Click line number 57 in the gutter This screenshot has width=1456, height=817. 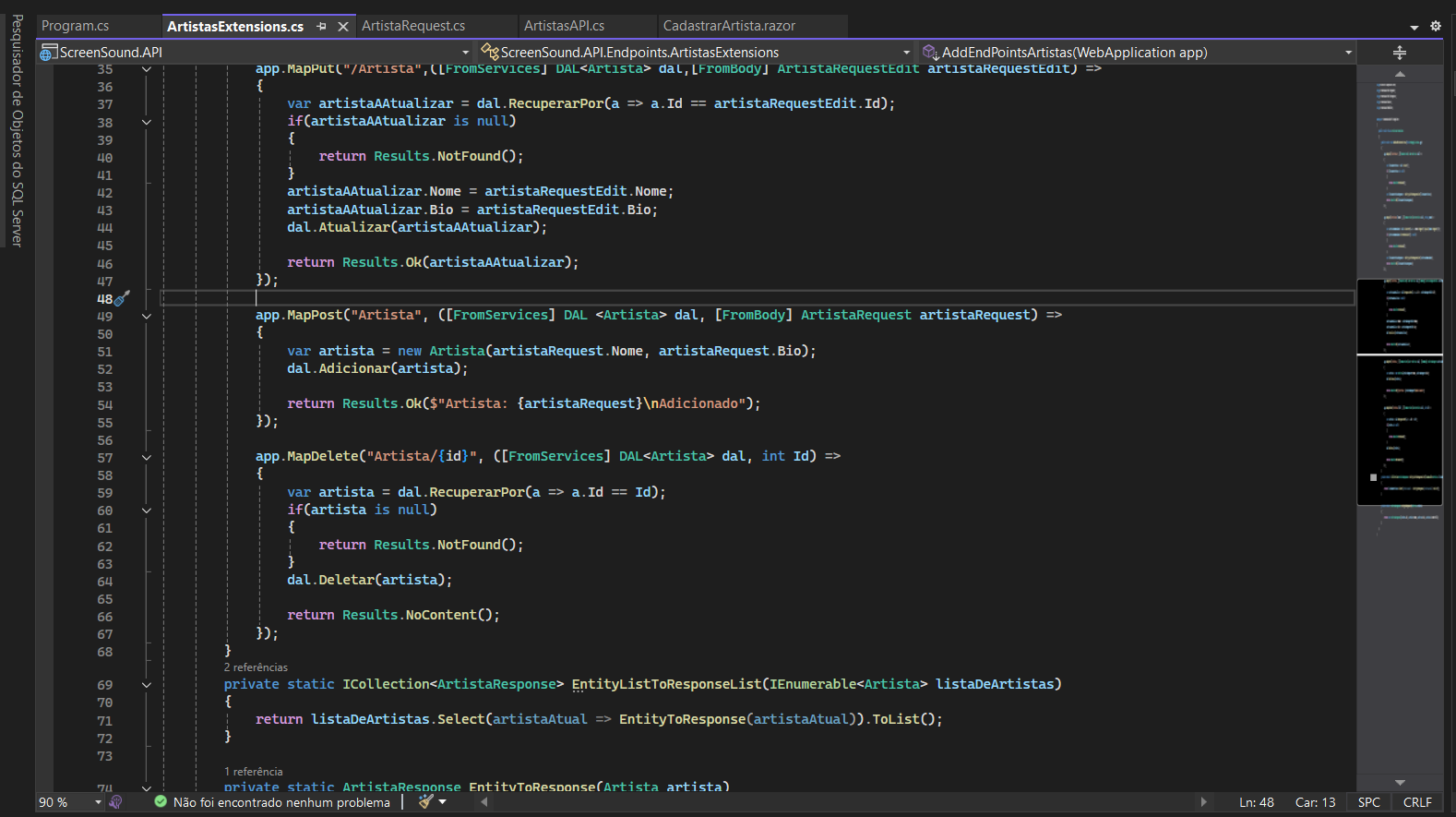click(x=105, y=458)
